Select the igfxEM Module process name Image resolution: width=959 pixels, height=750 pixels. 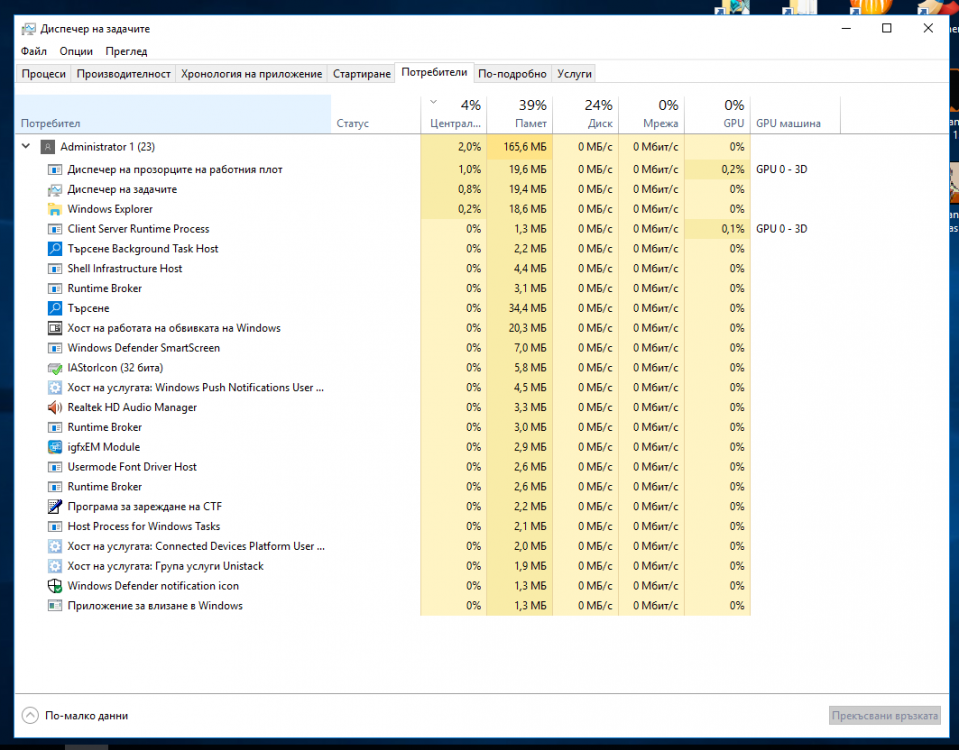pyautogui.click(x=103, y=447)
